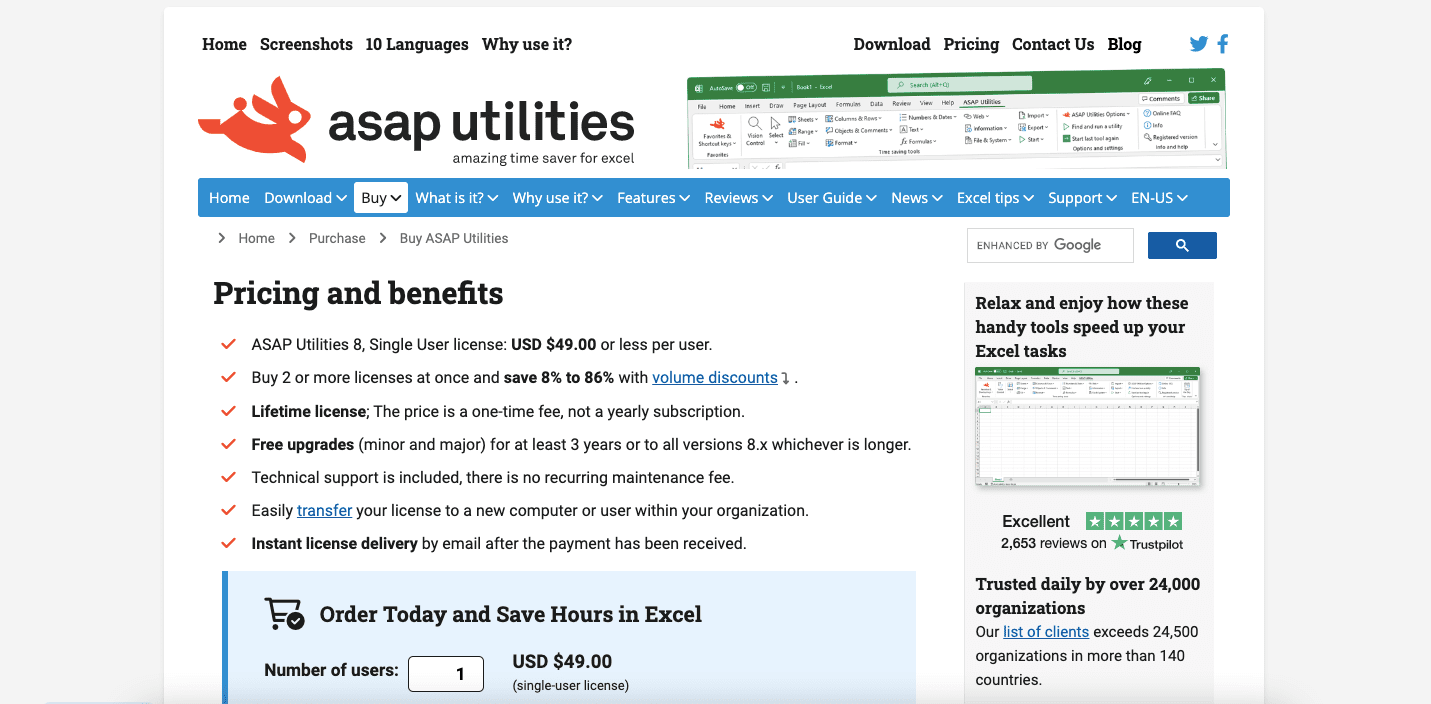Expand the Support dropdown
The image size is (1431, 704).
1082,198
